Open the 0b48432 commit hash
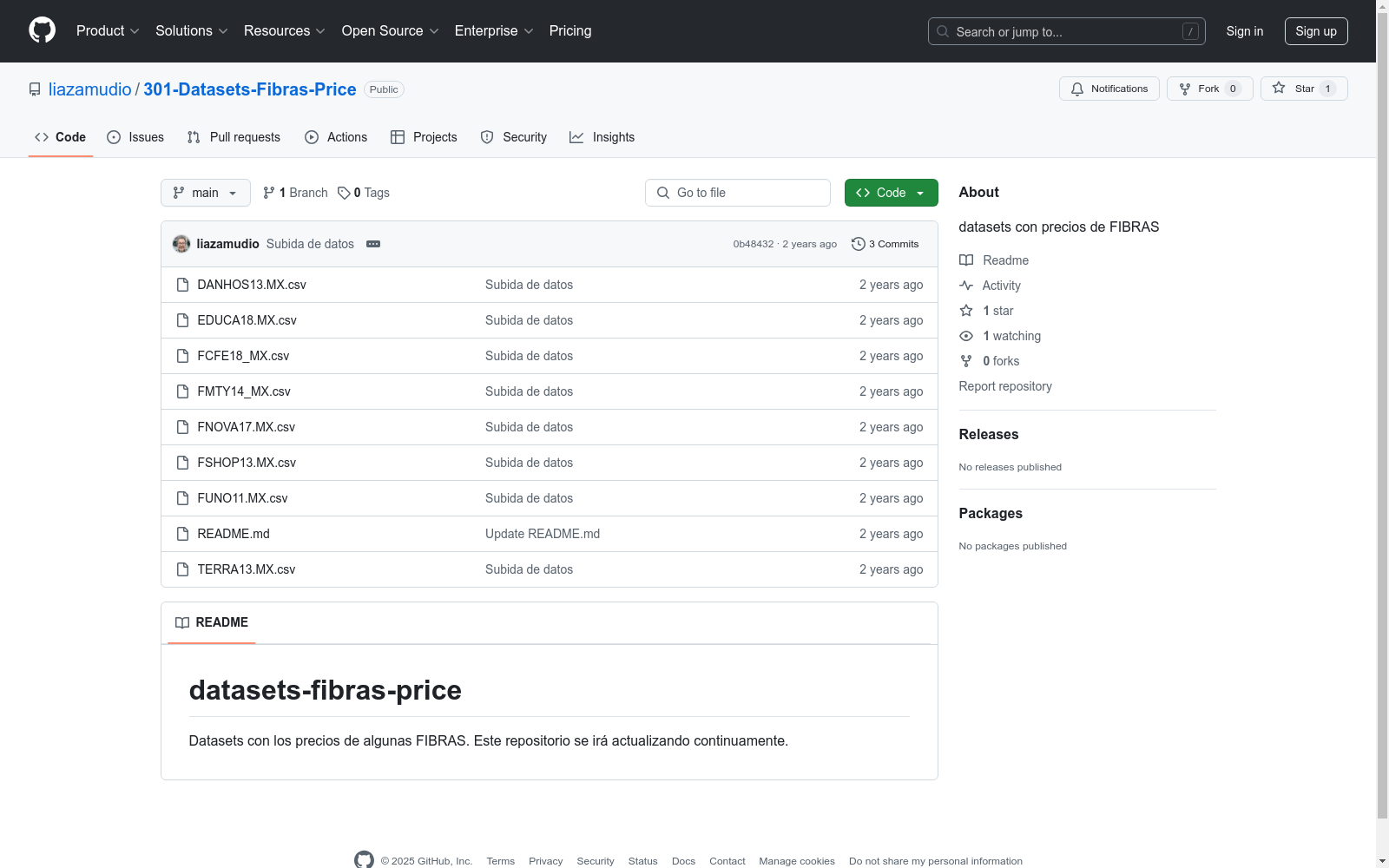1389x868 pixels. pos(754,244)
